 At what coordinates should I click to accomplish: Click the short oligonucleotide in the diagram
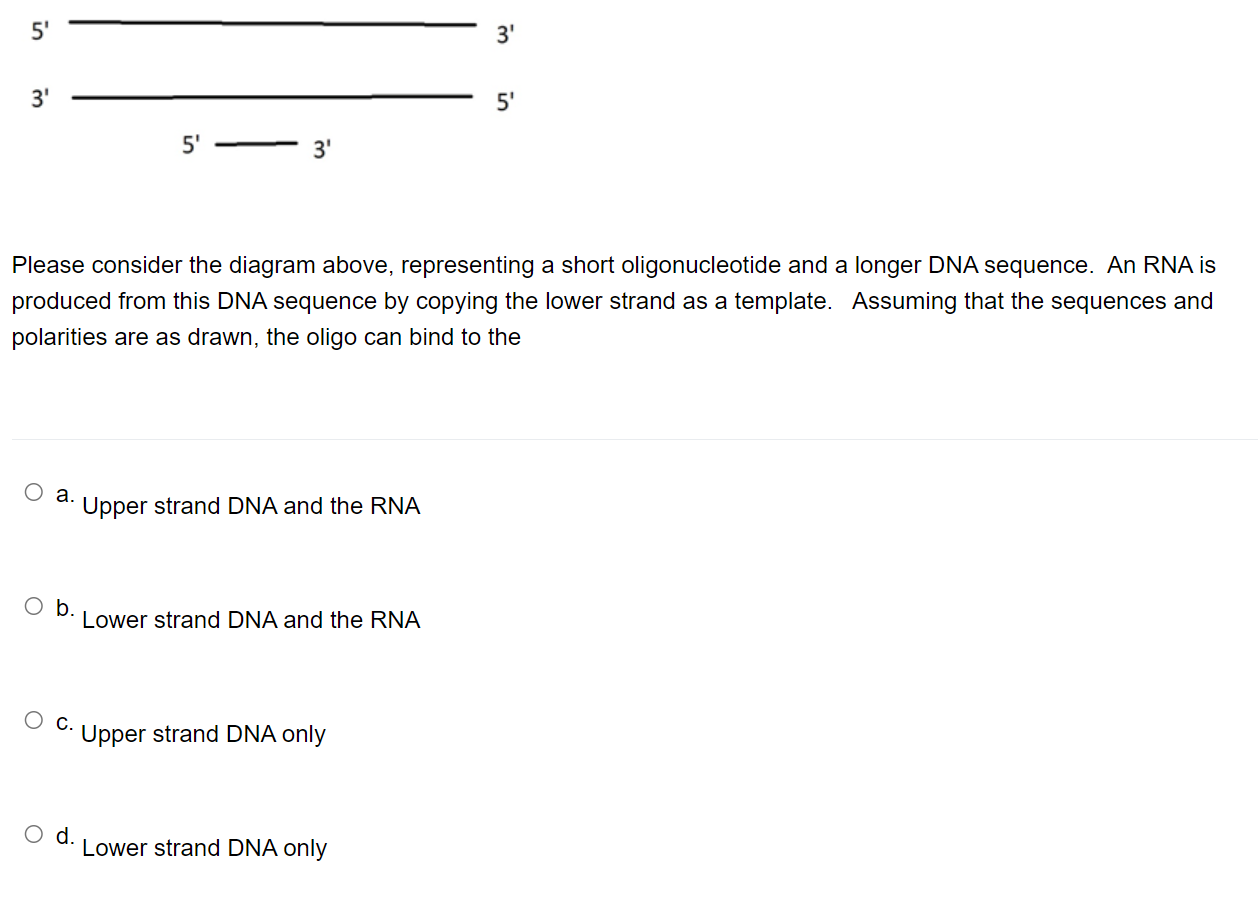click(256, 145)
